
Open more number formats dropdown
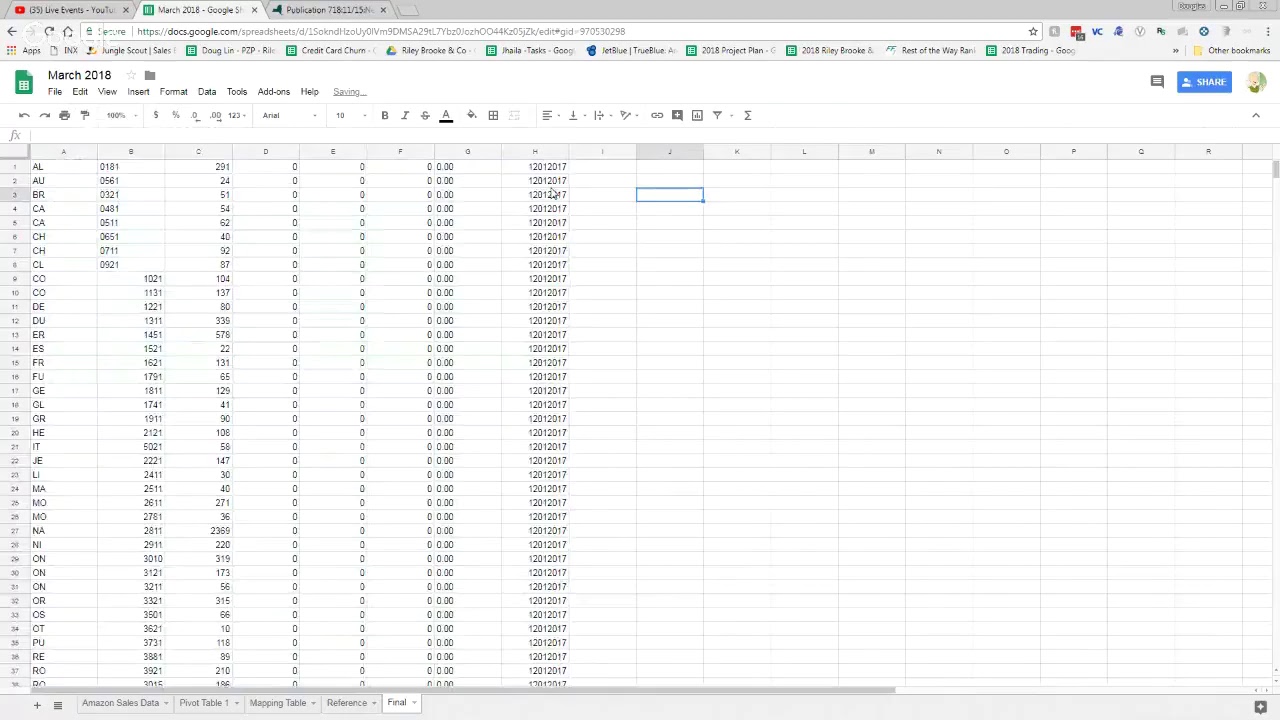[237, 115]
